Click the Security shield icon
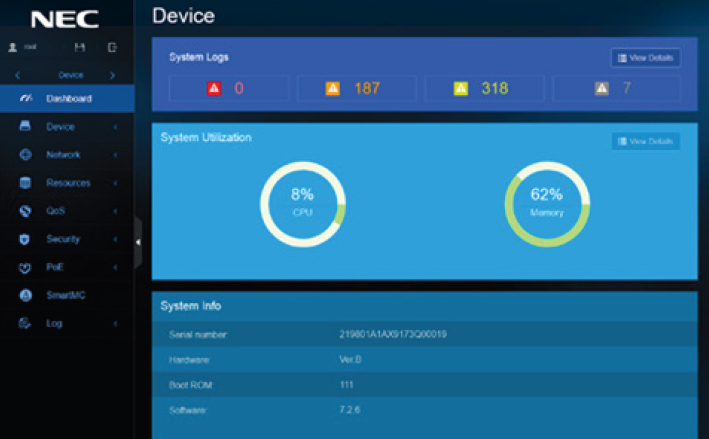 coord(25,239)
